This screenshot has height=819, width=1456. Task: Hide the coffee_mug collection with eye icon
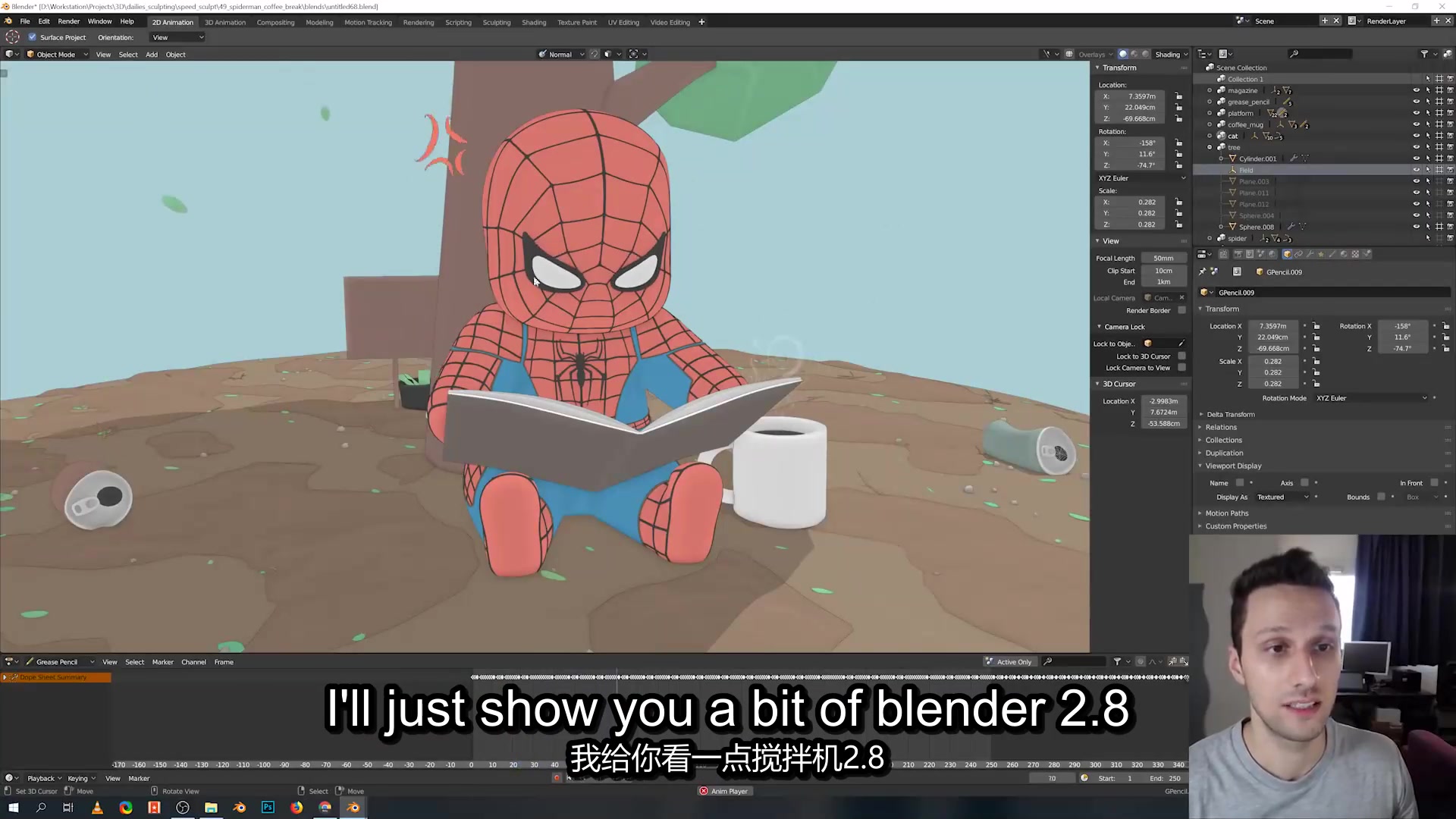(1416, 124)
